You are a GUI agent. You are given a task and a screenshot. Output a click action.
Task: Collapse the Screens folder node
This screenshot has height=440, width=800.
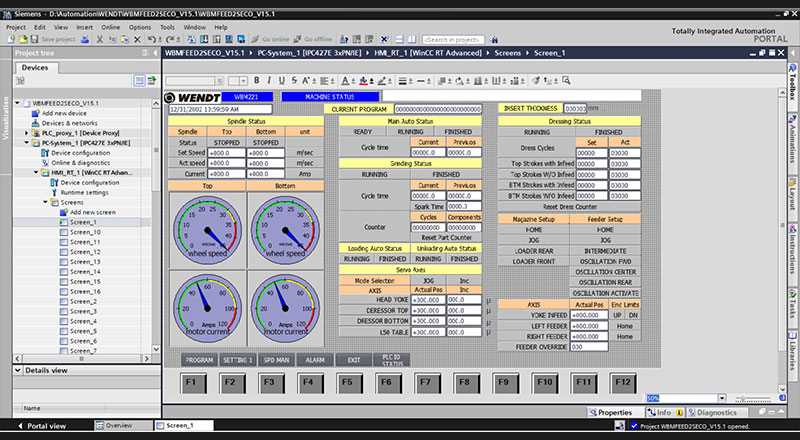[45, 202]
